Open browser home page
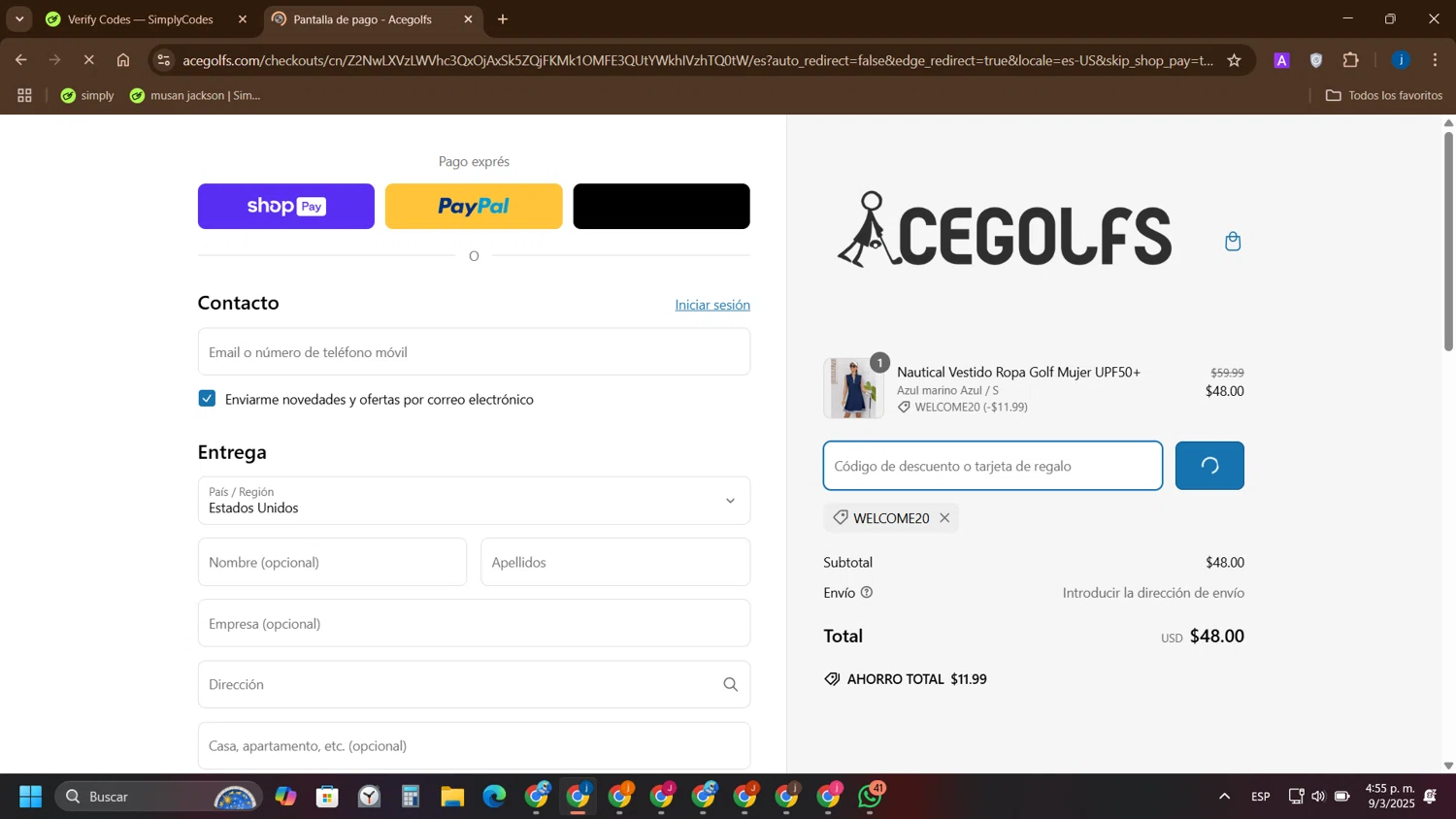Viewport: 1456px width, 819px height. pyautogui.click(x=123, y=60)
